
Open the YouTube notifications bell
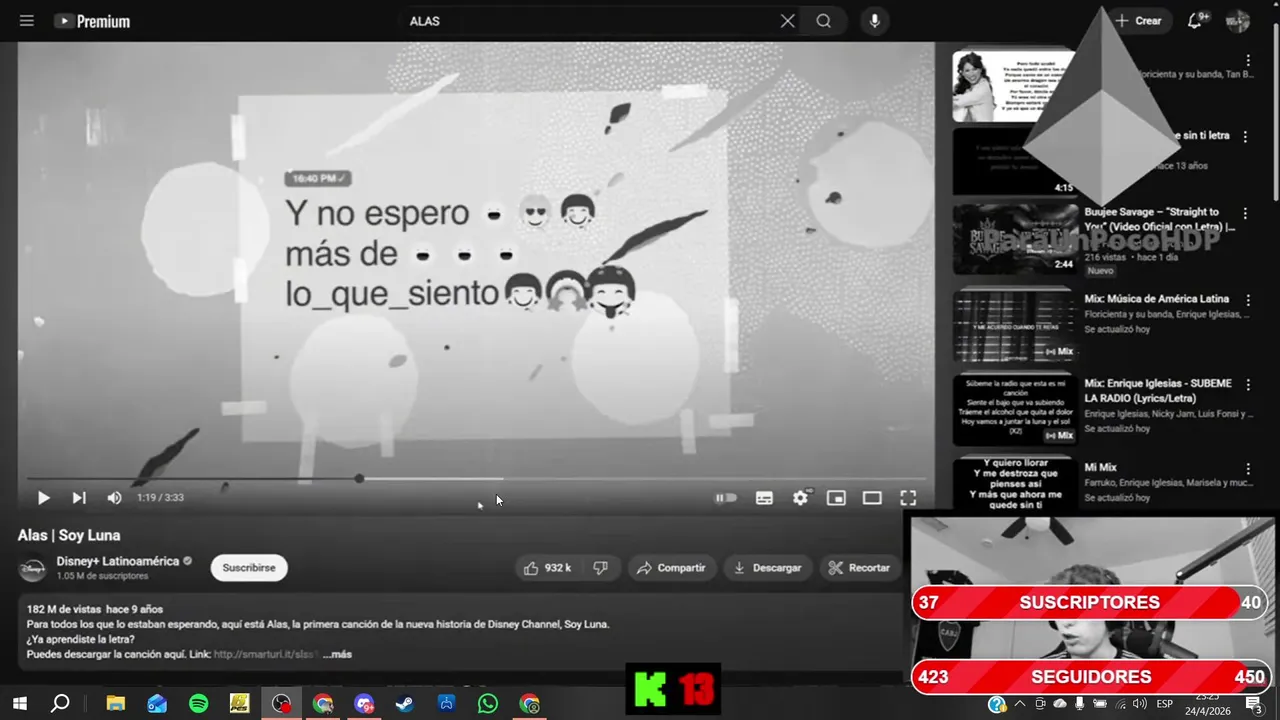pyautogui.click(x=1195, y=21)
